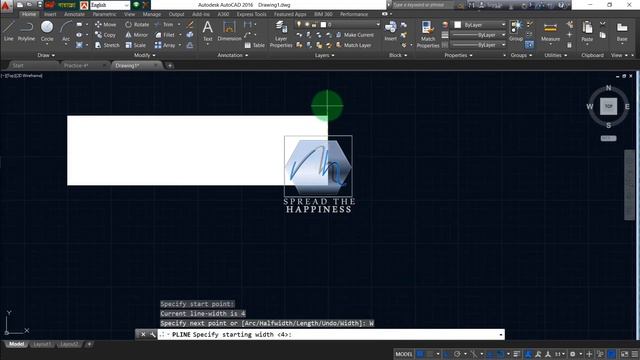
Task: Click the Trim tool
Action: tap(164, 24)
